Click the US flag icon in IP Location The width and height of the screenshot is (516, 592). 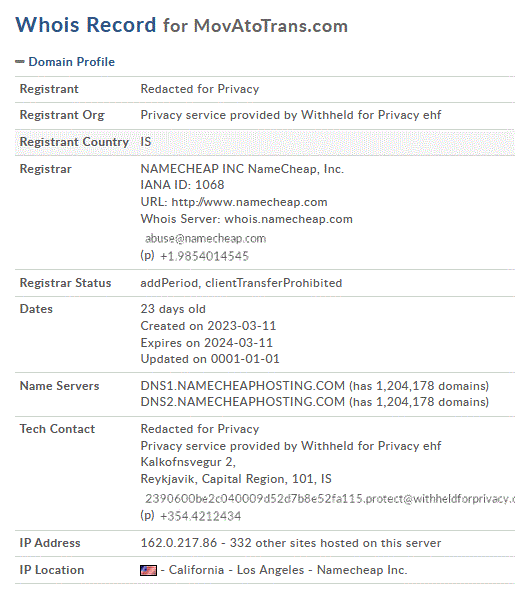pos(148,570)
